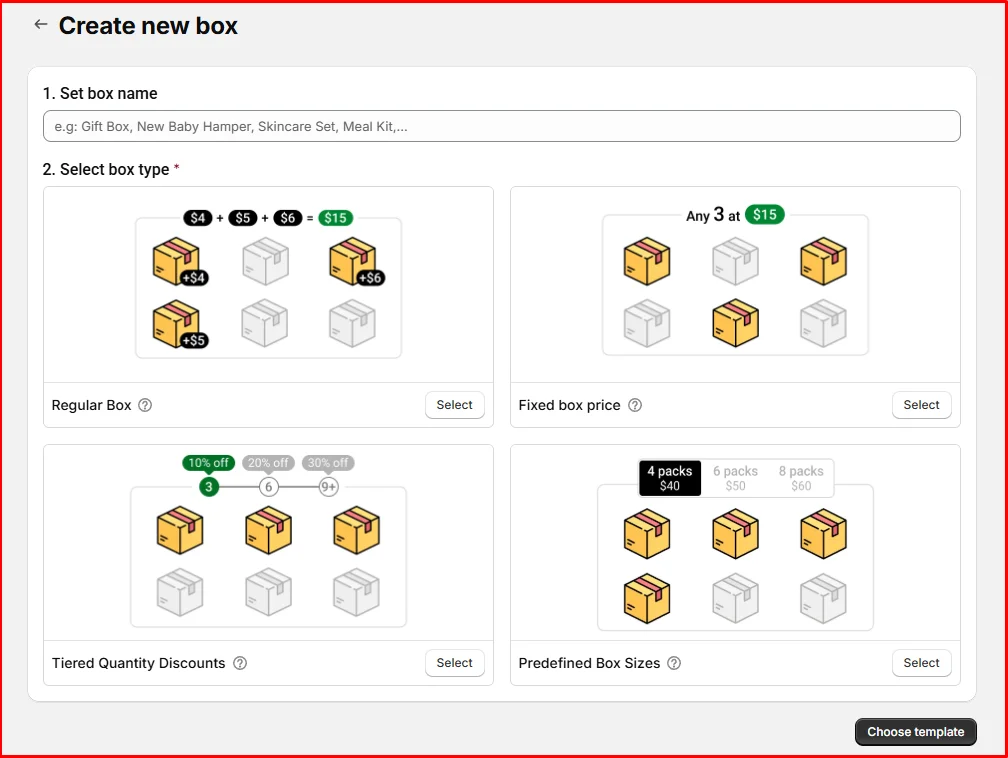Select the Predefined Box Sizes type
Image resolution: width=1008 pixels, height=758 pixels.
point(921,663)
